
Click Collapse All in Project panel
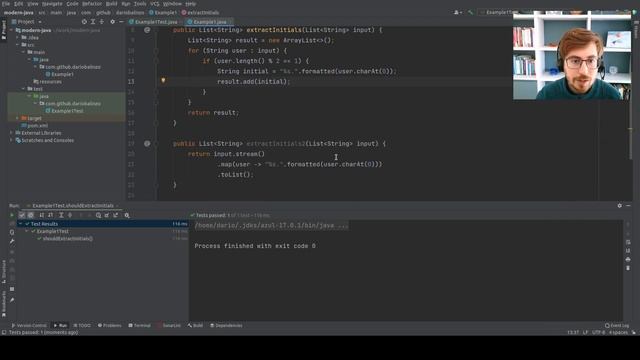click(102, 22)
